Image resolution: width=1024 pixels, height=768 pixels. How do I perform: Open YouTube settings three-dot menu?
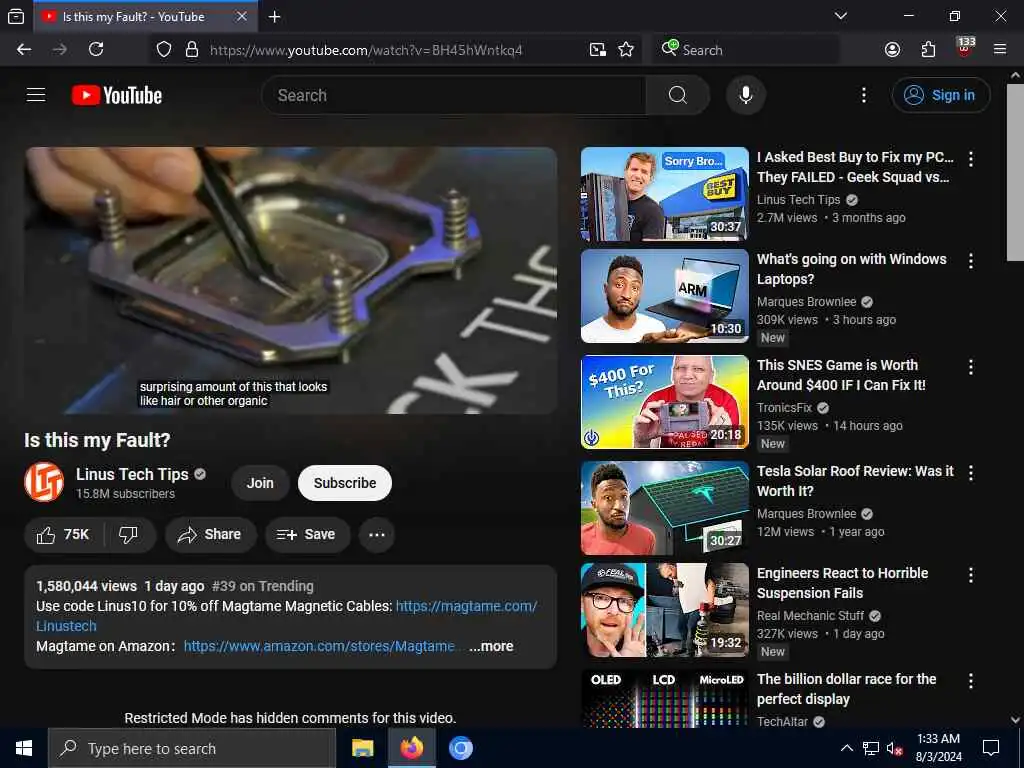tap(863, 95)
